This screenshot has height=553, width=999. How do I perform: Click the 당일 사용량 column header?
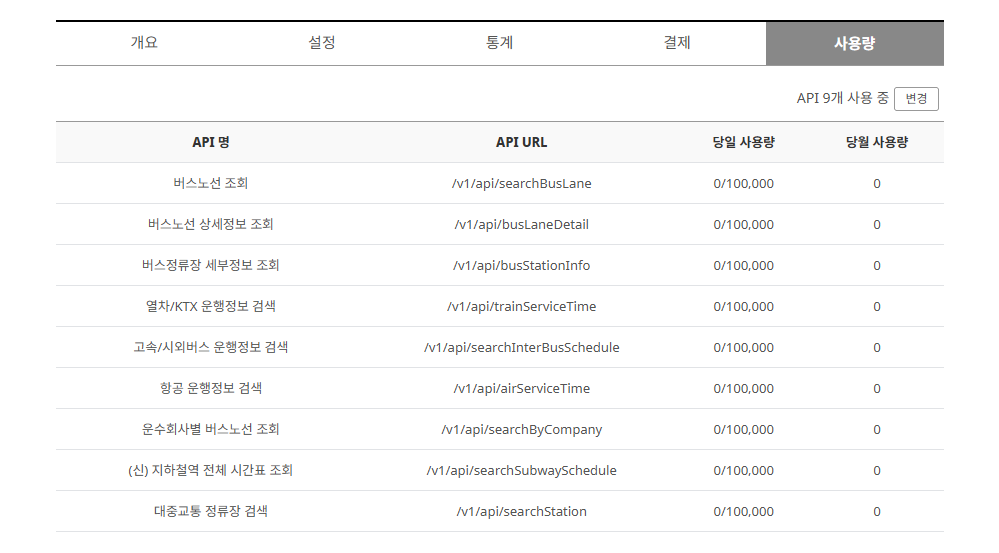coord(744,142)
